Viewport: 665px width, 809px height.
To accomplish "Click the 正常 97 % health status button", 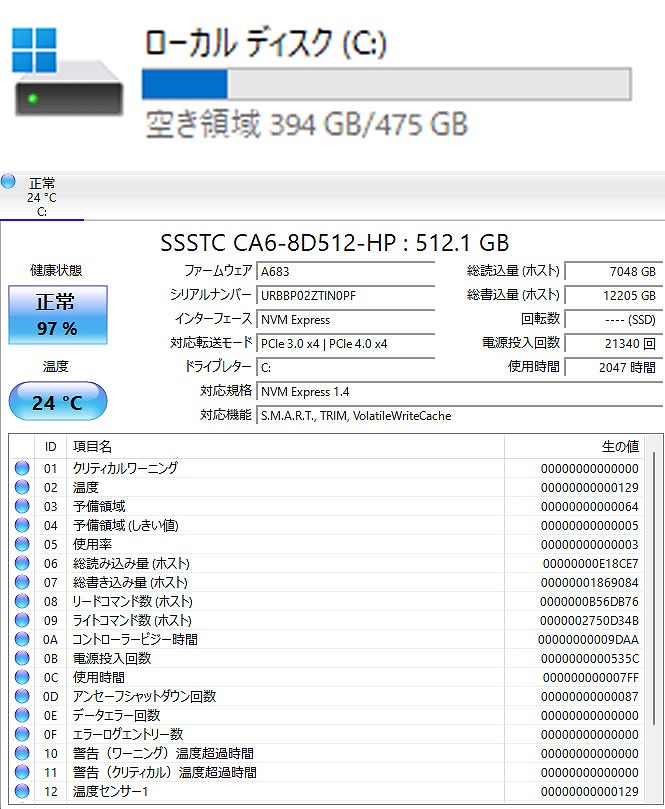I will click(57, 315).
